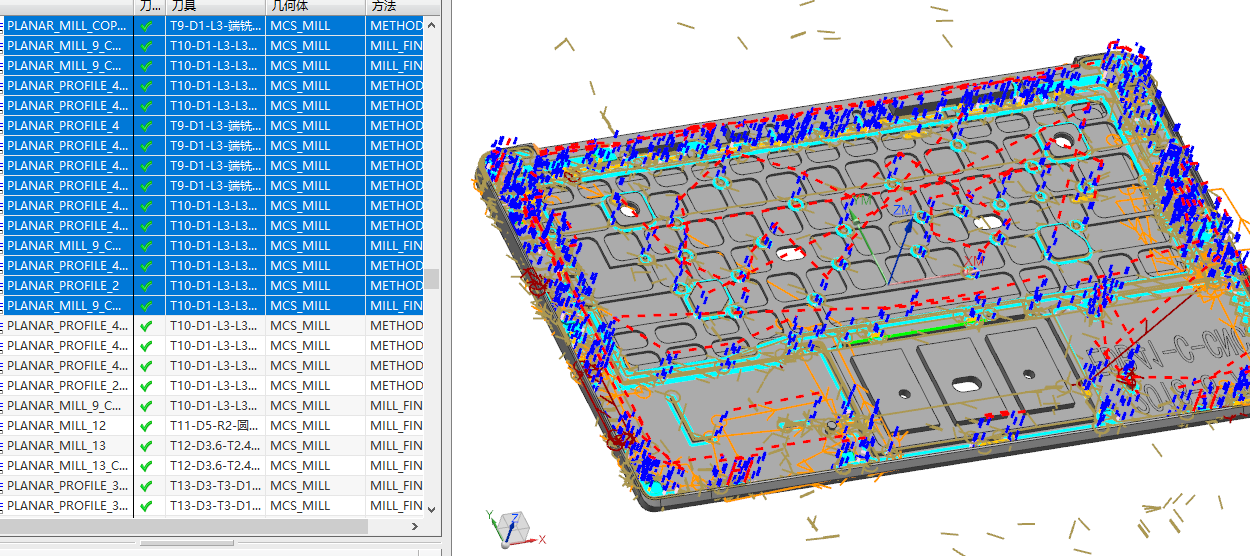
Task: Click MCS_MILL geometry in PLANAR_MILL_12 row
Action: [315, 425]
